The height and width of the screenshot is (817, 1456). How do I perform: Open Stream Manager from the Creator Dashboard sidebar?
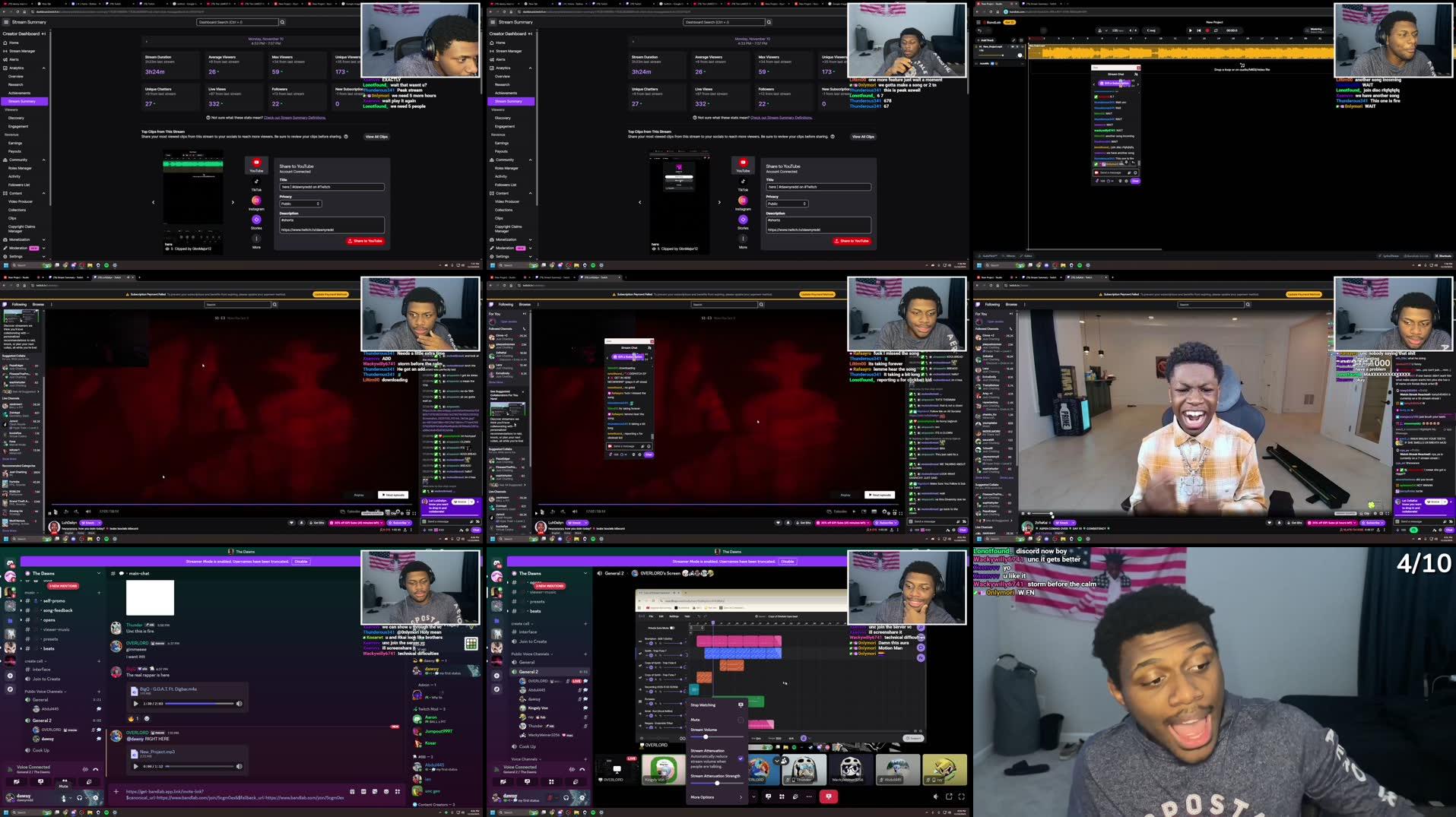(21, 51)
